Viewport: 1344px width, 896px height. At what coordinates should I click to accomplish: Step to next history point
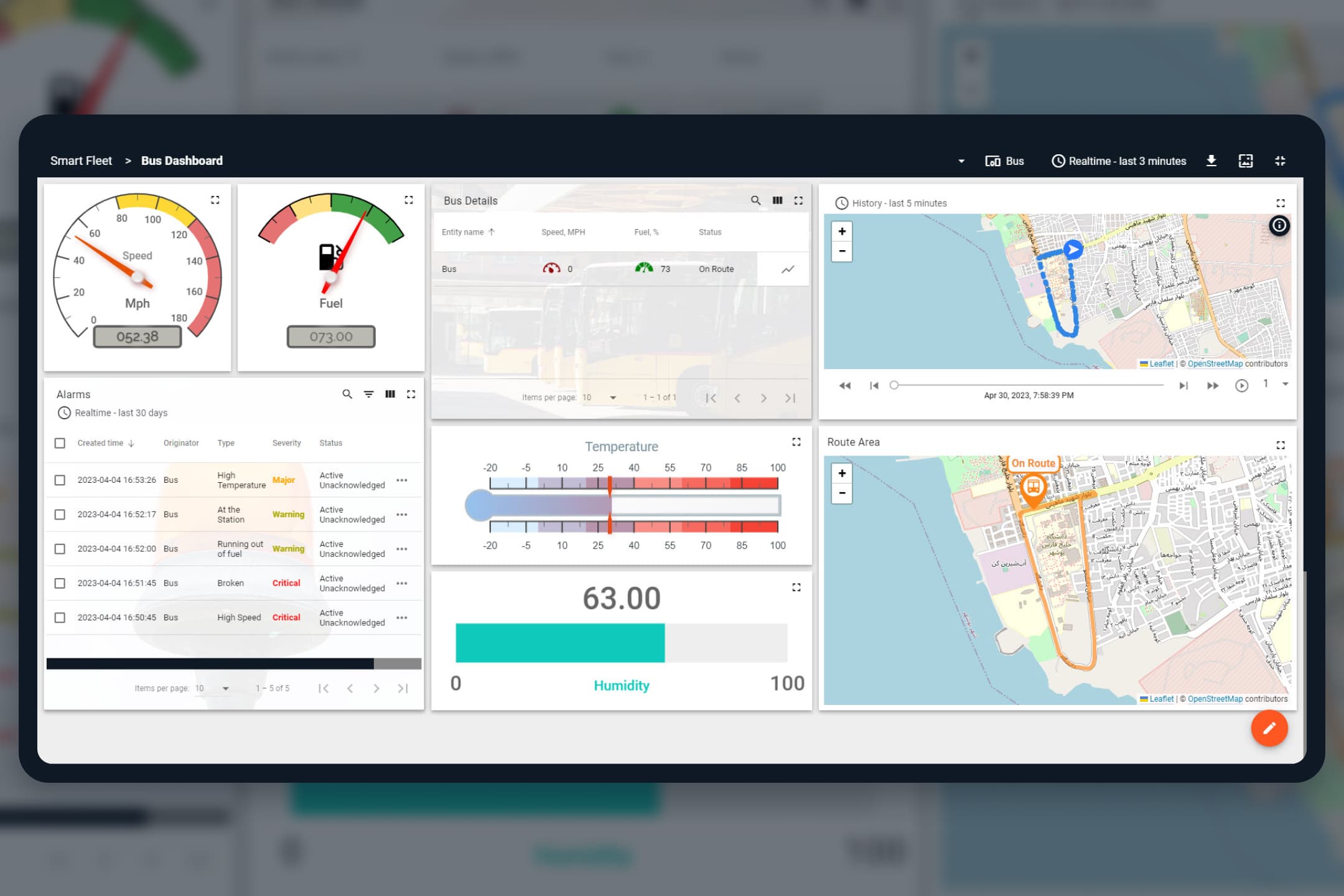[1183, 386]
